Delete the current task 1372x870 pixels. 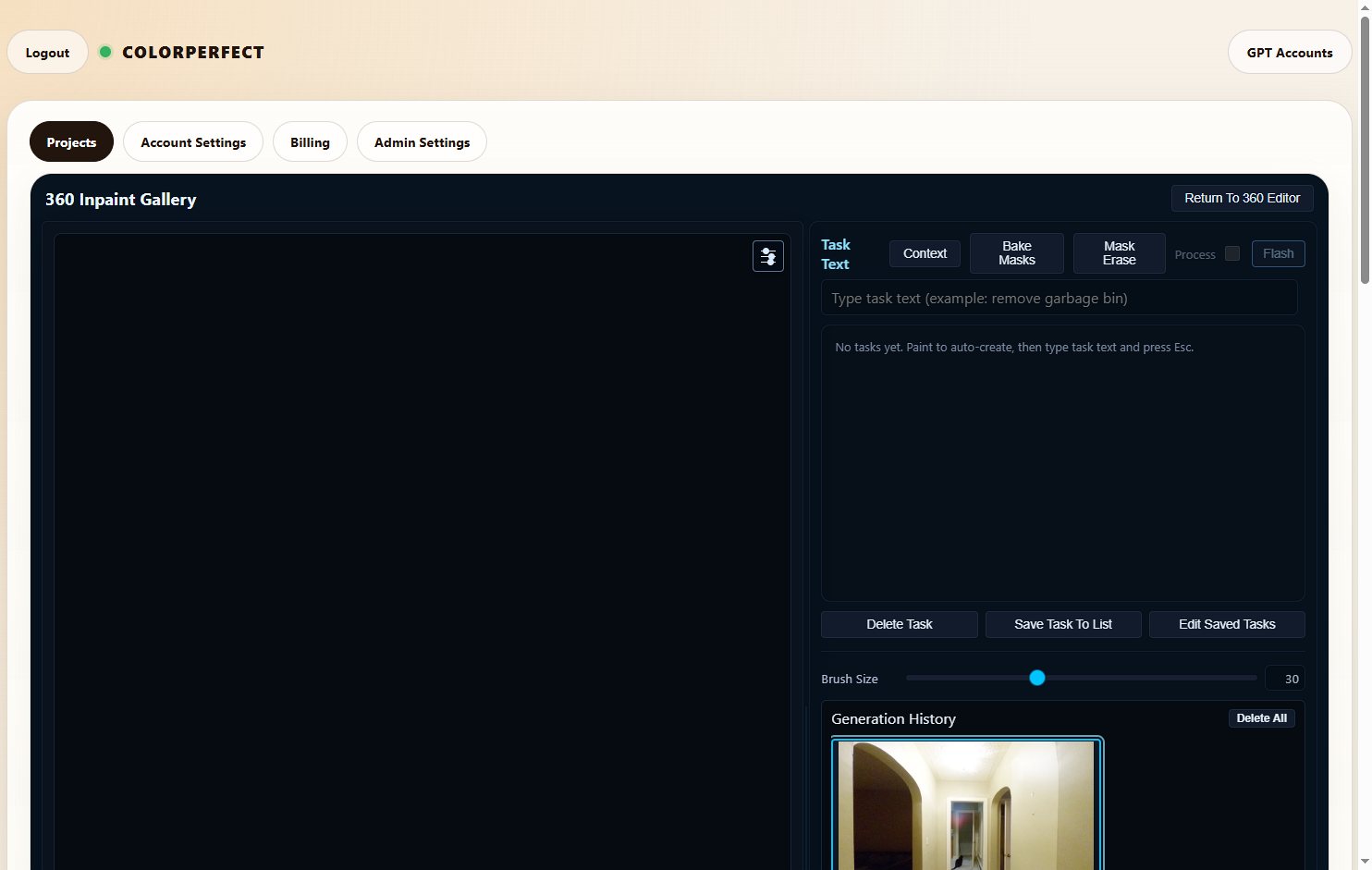tap(900, 624)
